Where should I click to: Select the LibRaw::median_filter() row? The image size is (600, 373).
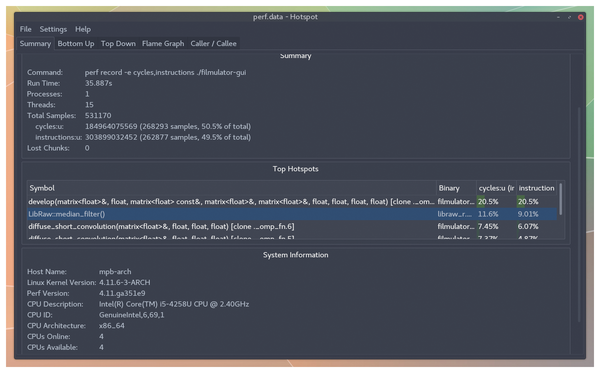click(x=292, y=214)
